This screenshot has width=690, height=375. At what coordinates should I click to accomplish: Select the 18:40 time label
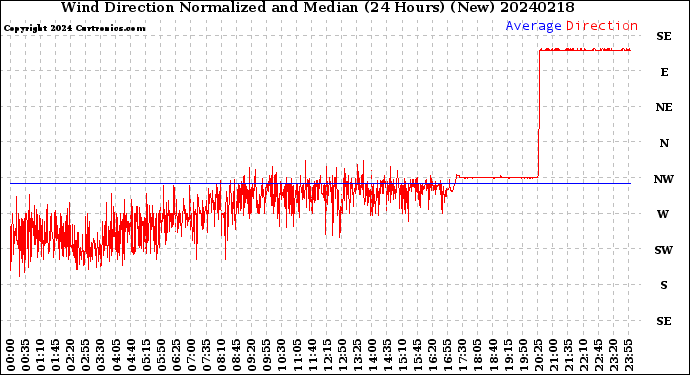point(493,355)
